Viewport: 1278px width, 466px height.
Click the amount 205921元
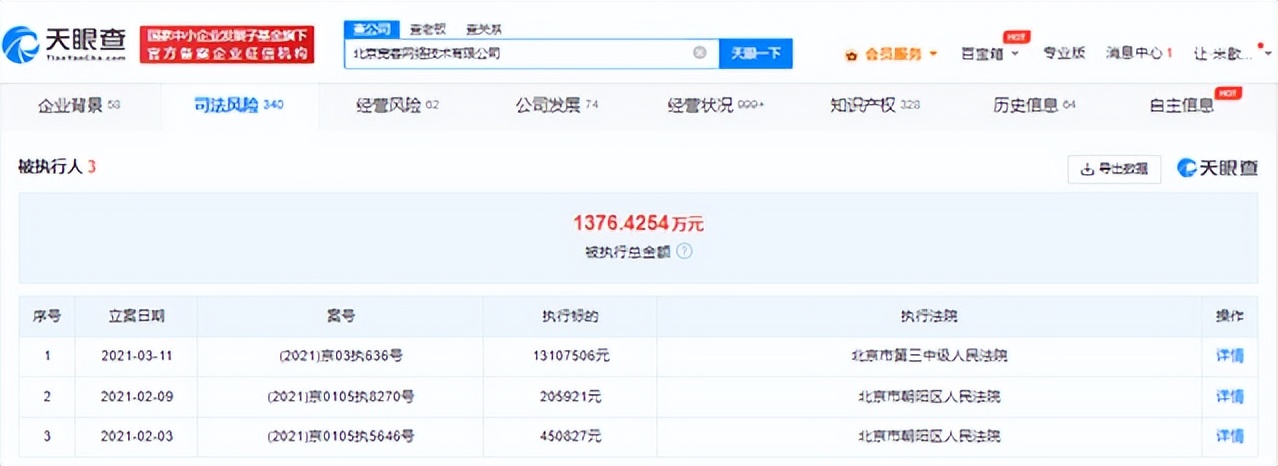(x=569, y=396)
